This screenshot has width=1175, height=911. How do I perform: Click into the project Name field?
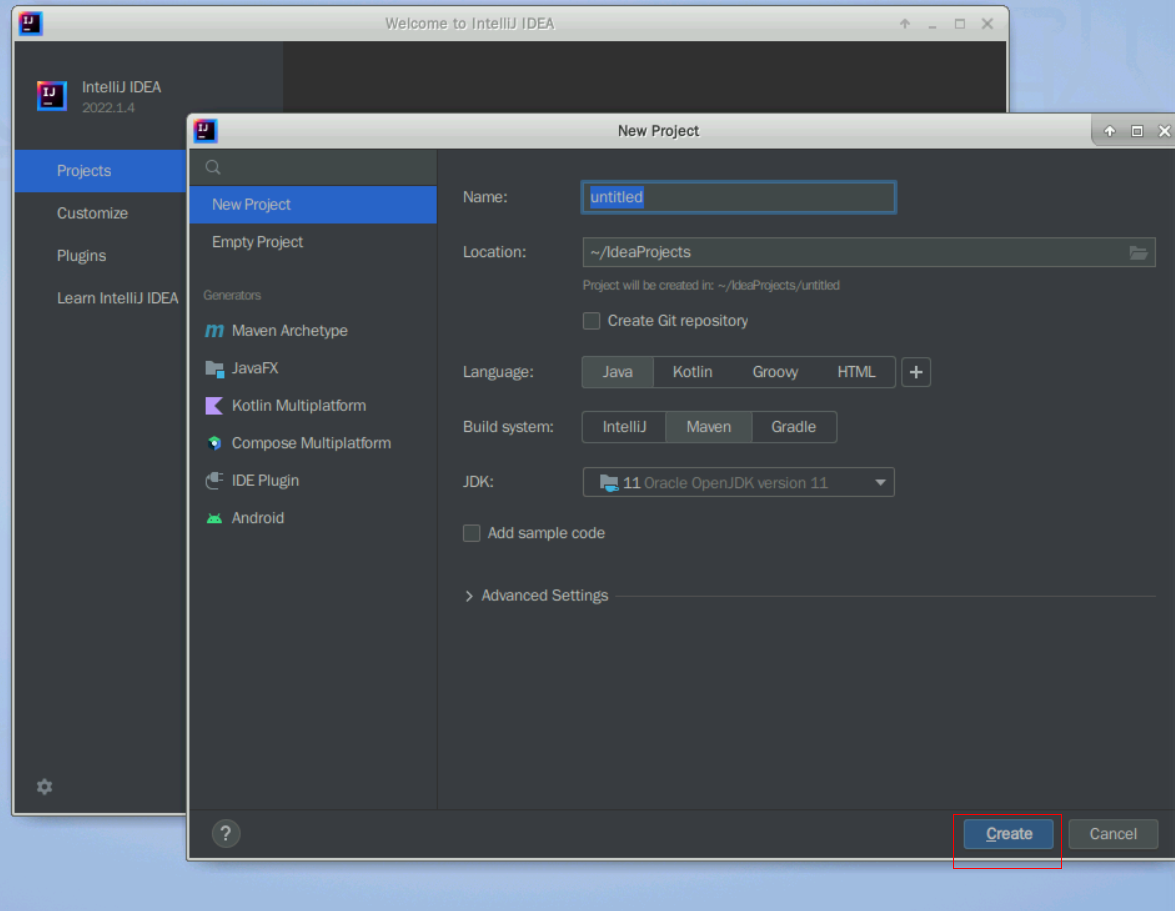[x=738, y=197]
